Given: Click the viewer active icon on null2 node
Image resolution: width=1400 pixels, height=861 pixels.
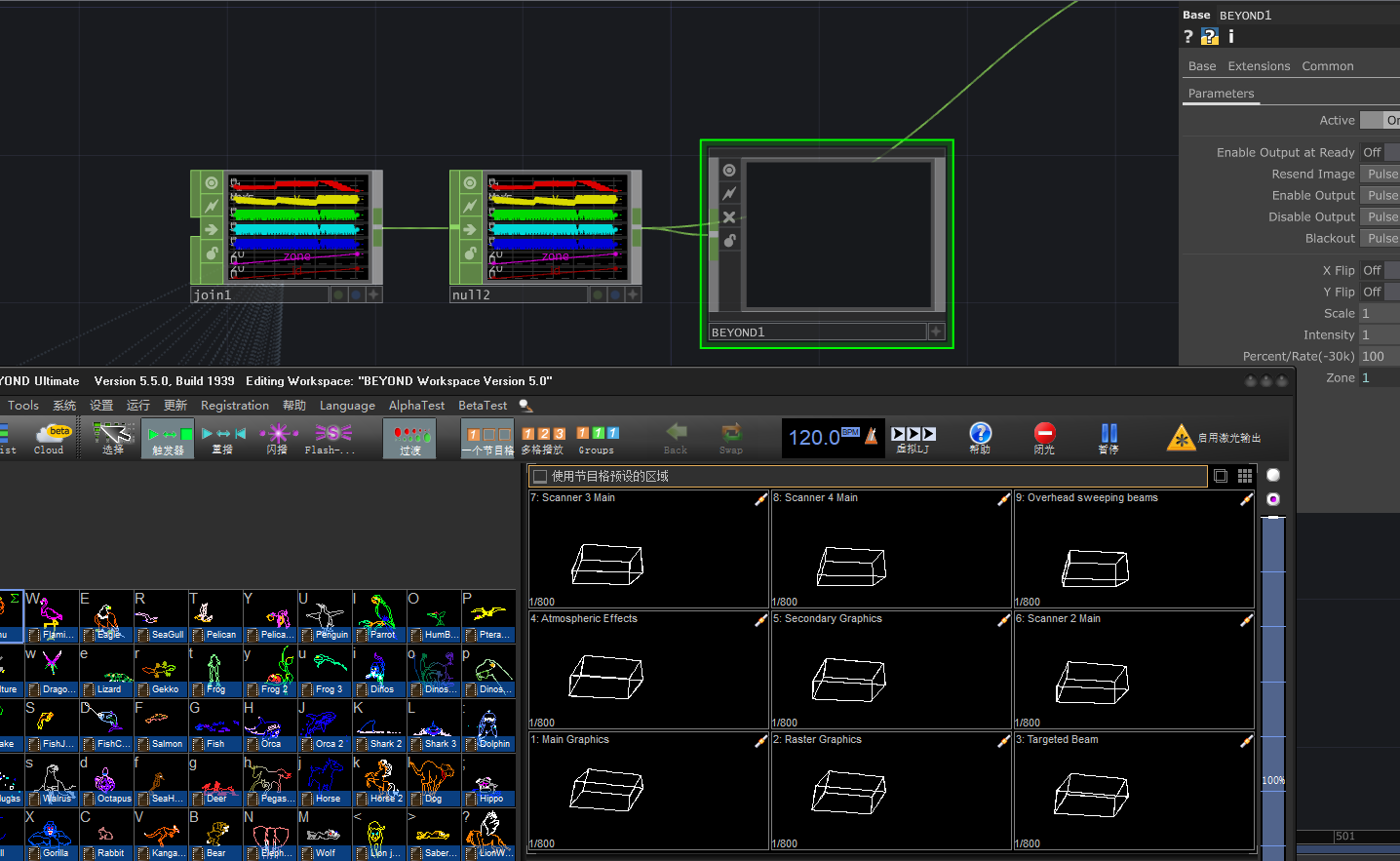Looking at the screenshot, I should [x=470, y=182].
